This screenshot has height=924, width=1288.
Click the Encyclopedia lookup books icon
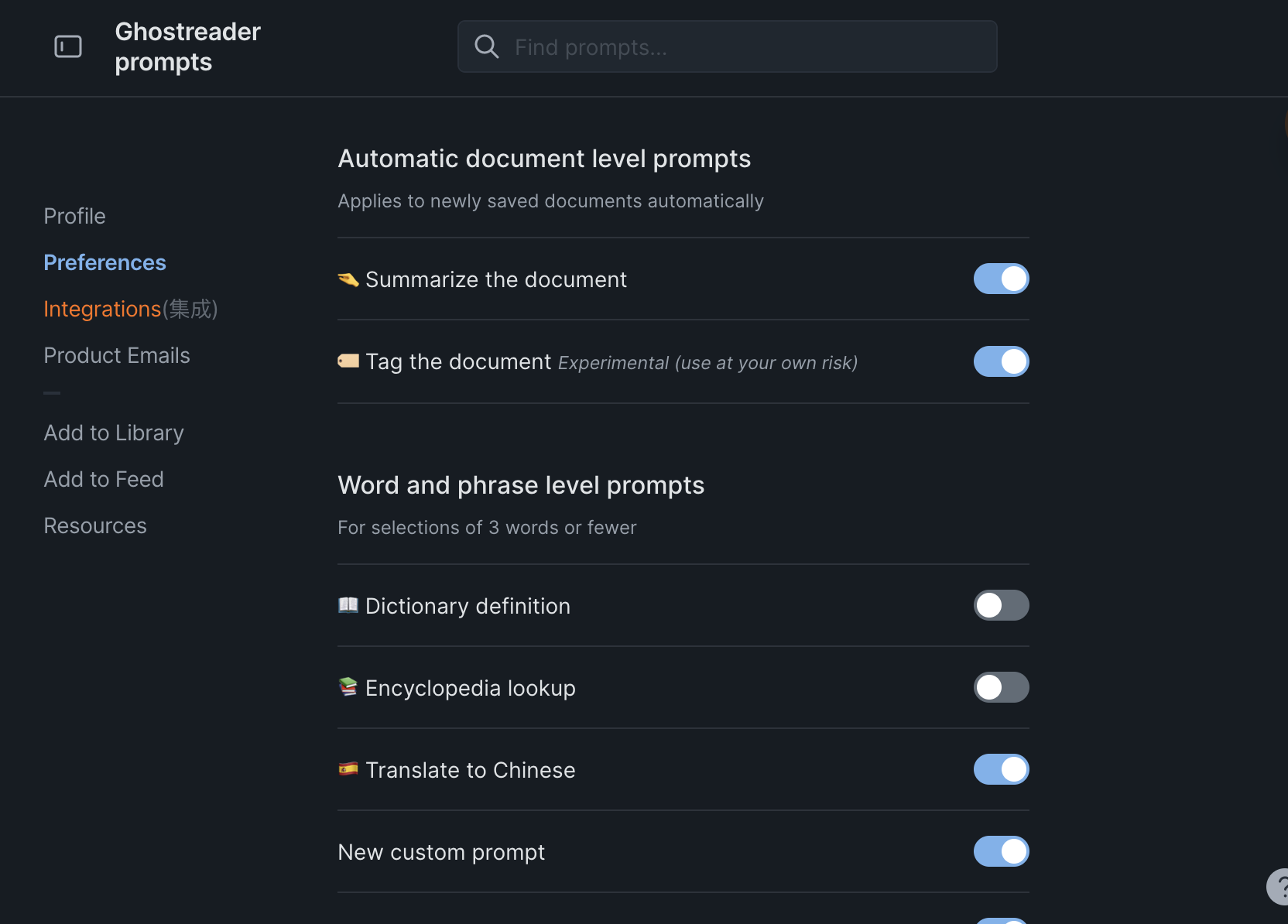[x=348, y=687]
